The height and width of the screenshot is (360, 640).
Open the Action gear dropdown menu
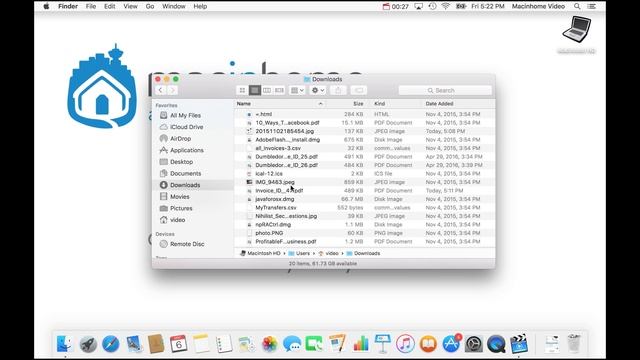(x=318, y=90)
